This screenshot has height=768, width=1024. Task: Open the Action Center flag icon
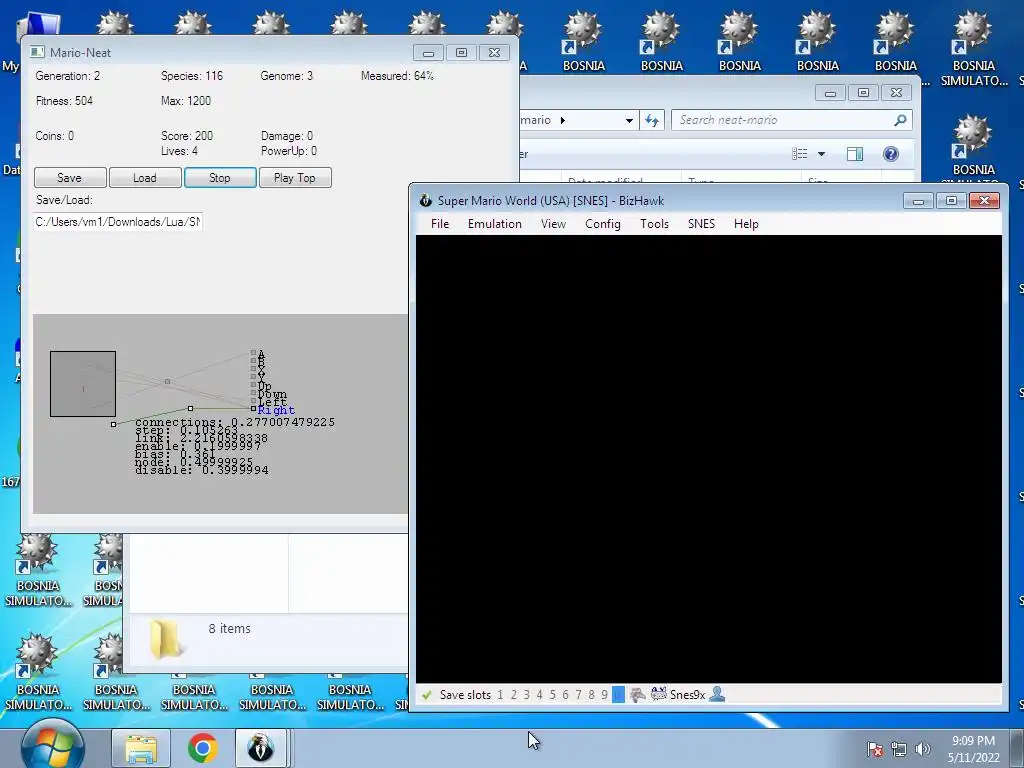click(875, 749)
